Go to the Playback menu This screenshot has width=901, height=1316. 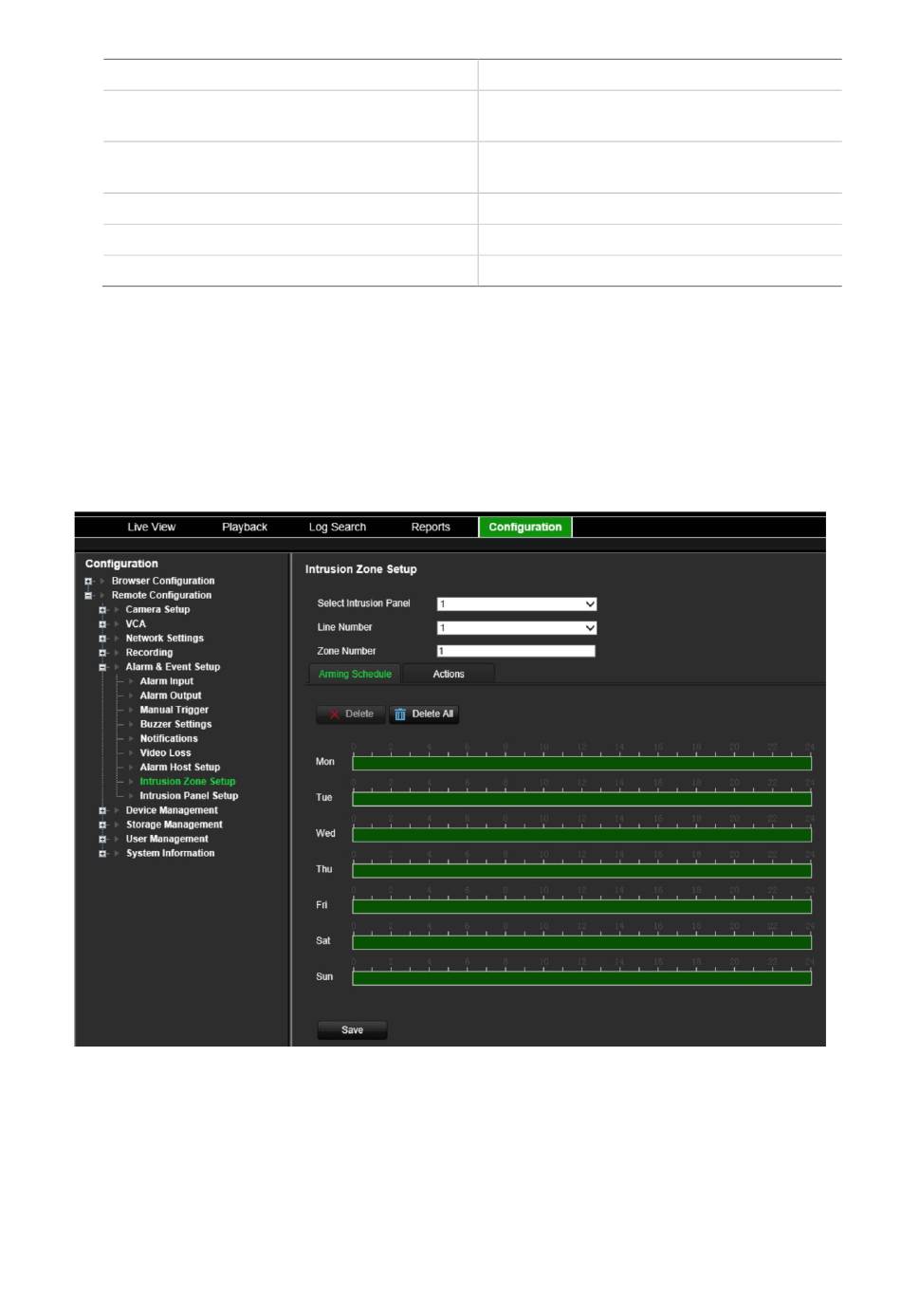pos(245,528)
